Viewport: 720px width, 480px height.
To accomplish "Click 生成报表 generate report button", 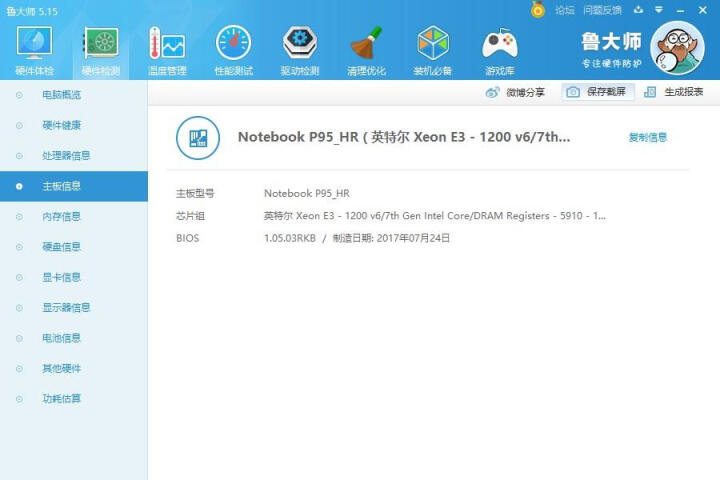I will point(674,92).
